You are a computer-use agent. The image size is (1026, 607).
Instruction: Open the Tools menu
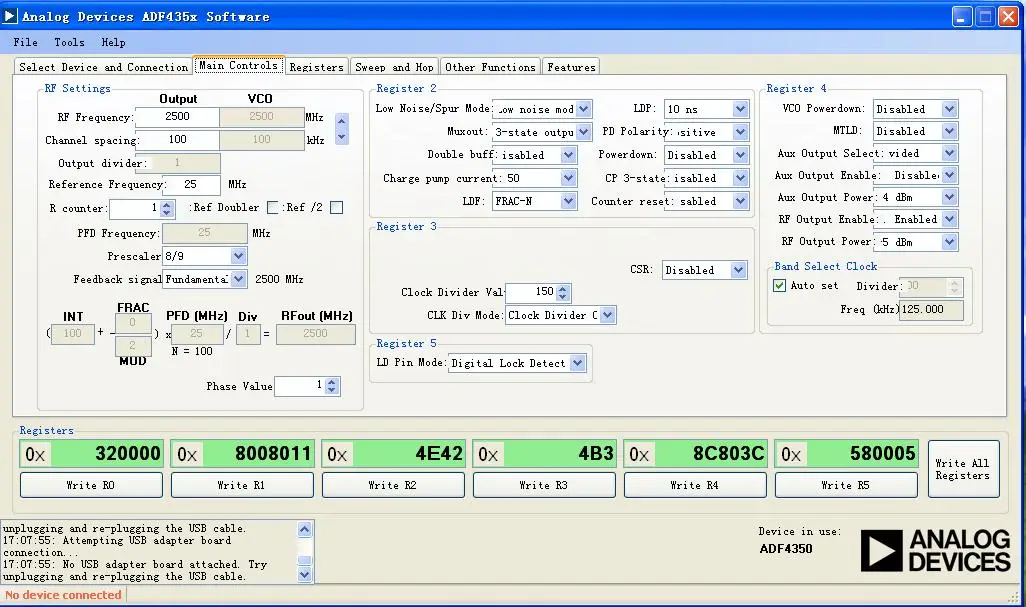click(x=69, y=42)
